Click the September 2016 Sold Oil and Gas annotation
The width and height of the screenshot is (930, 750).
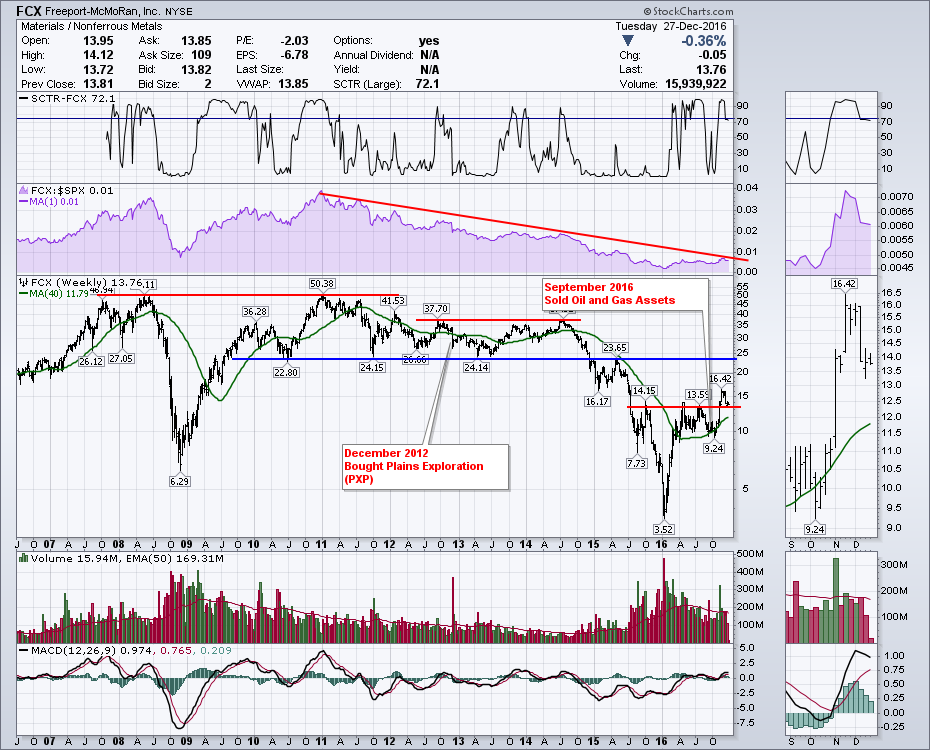pos(625,293)
